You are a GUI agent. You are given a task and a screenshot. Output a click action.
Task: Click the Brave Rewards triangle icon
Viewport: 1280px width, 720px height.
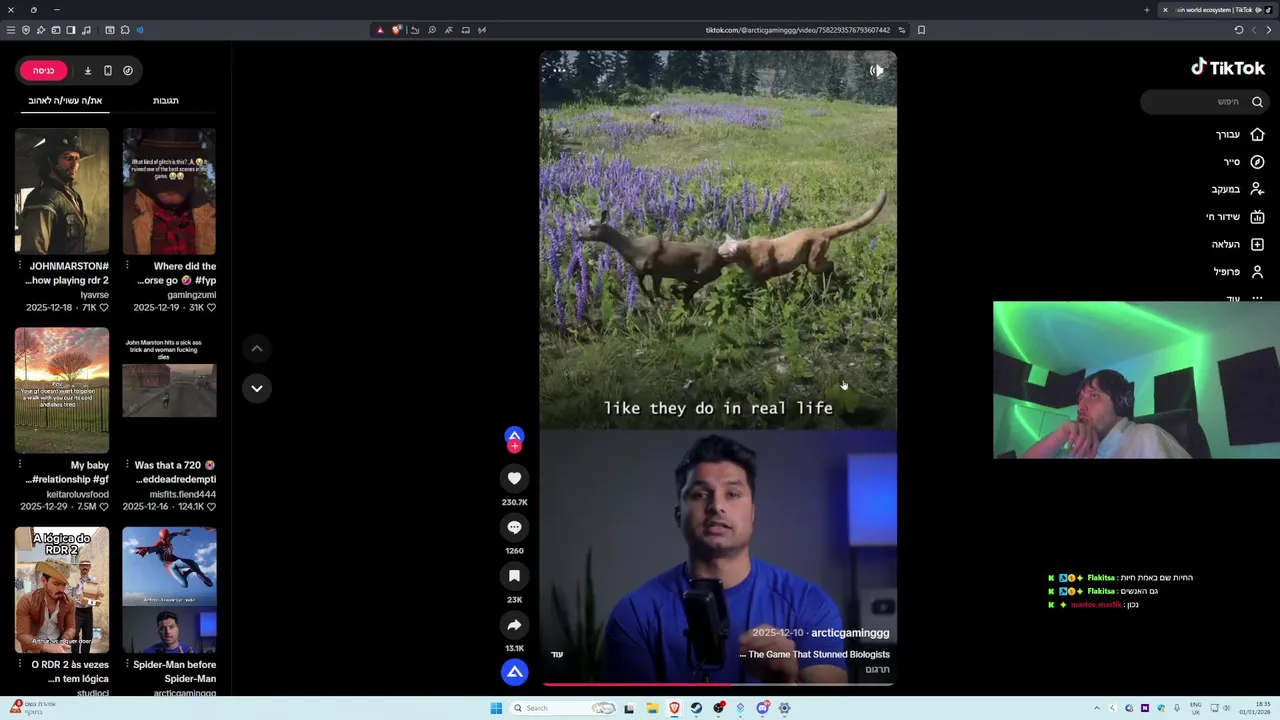[x=380, y=30]
